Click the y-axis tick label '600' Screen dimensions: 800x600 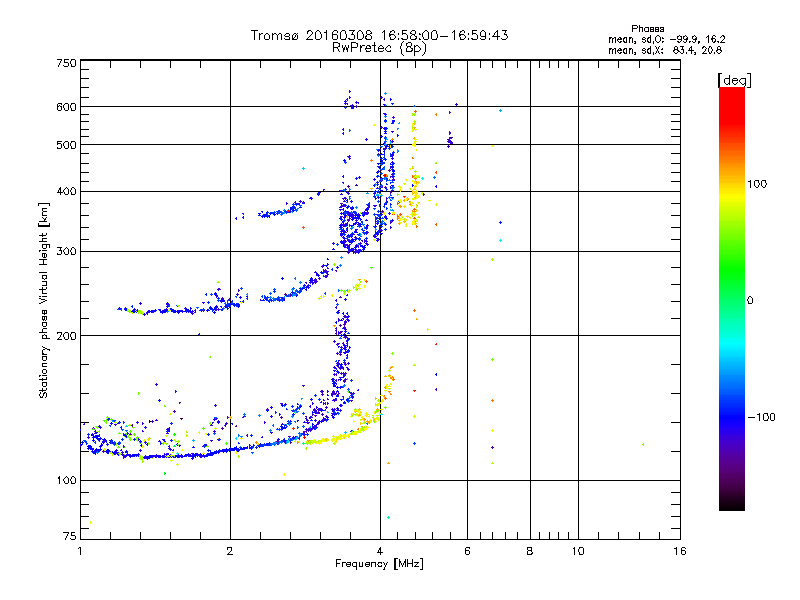point(66,107)
